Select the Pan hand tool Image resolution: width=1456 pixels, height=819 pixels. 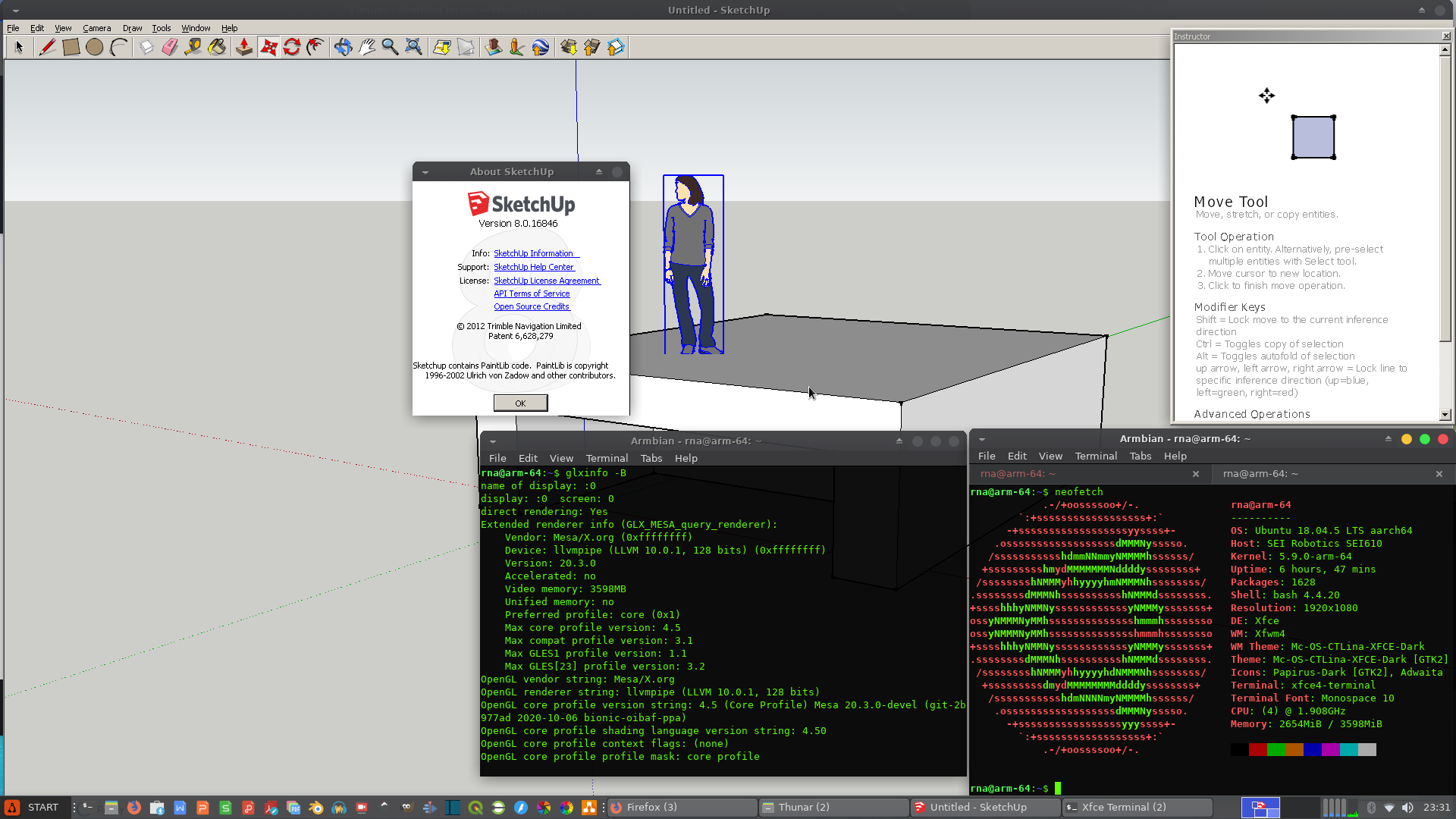coord(366,47)
